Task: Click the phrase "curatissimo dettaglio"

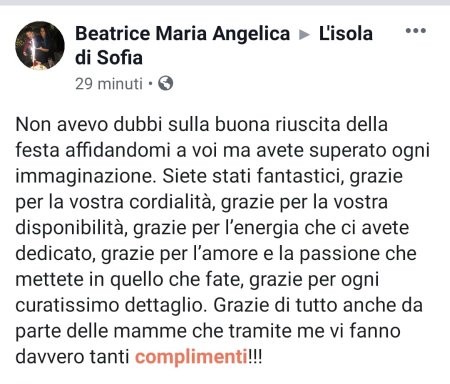Action: (109, 306)
